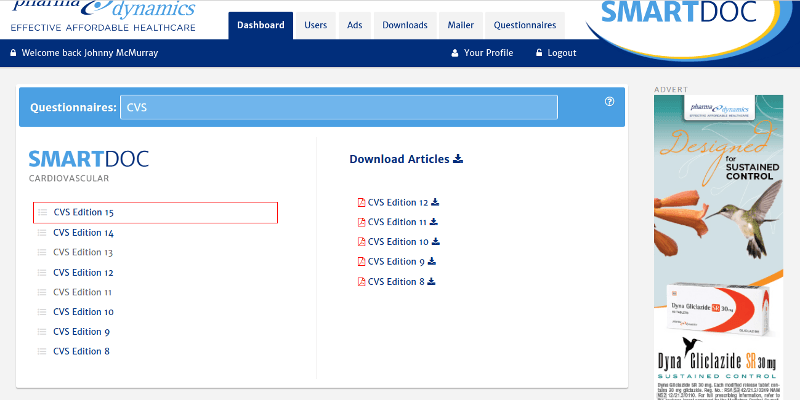Screen dimensions: 800x400
Task: Open the Users tab
Action: [x=315, y=25]
